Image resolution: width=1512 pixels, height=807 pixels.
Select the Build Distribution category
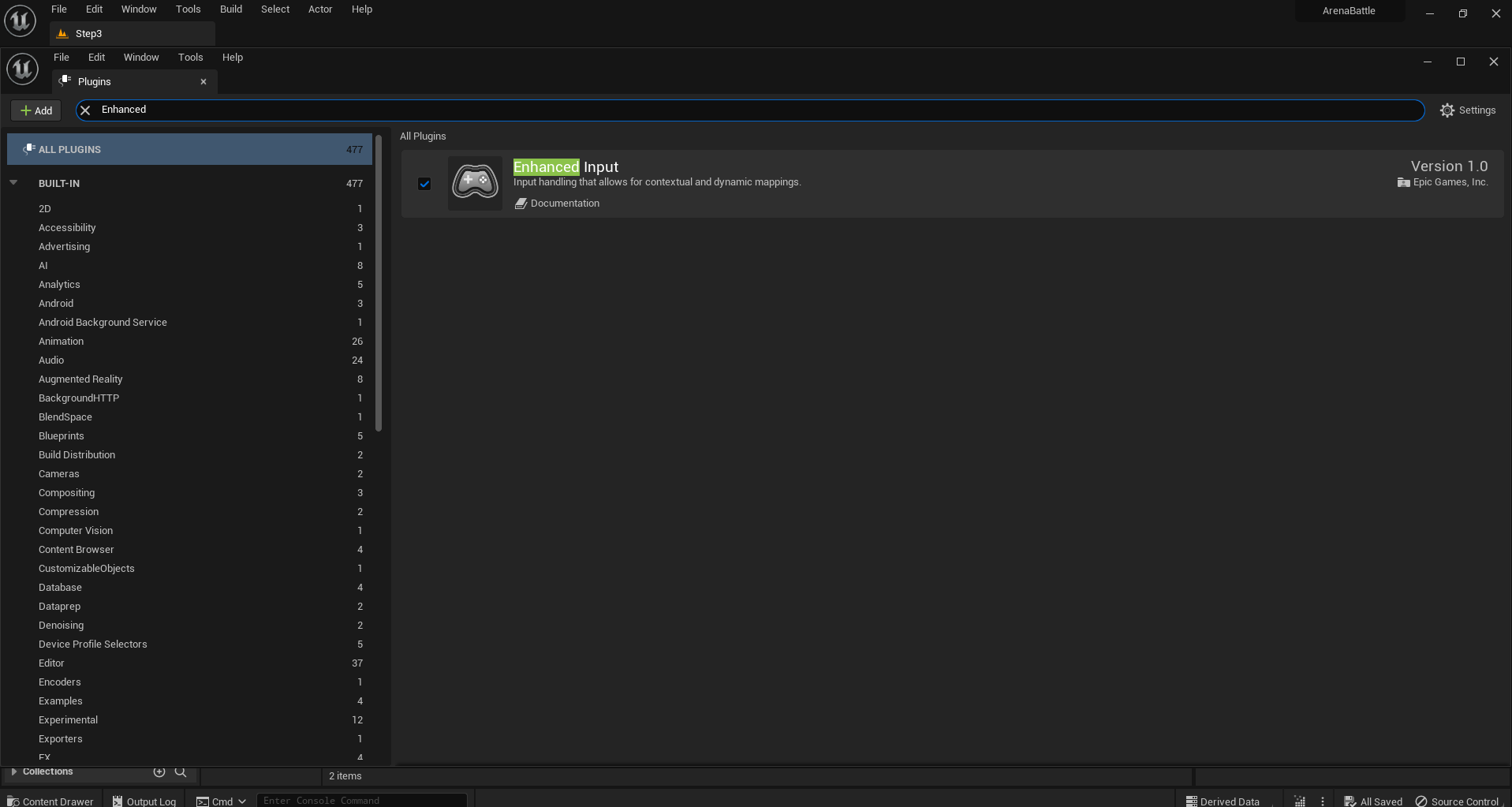pos(189,455)
